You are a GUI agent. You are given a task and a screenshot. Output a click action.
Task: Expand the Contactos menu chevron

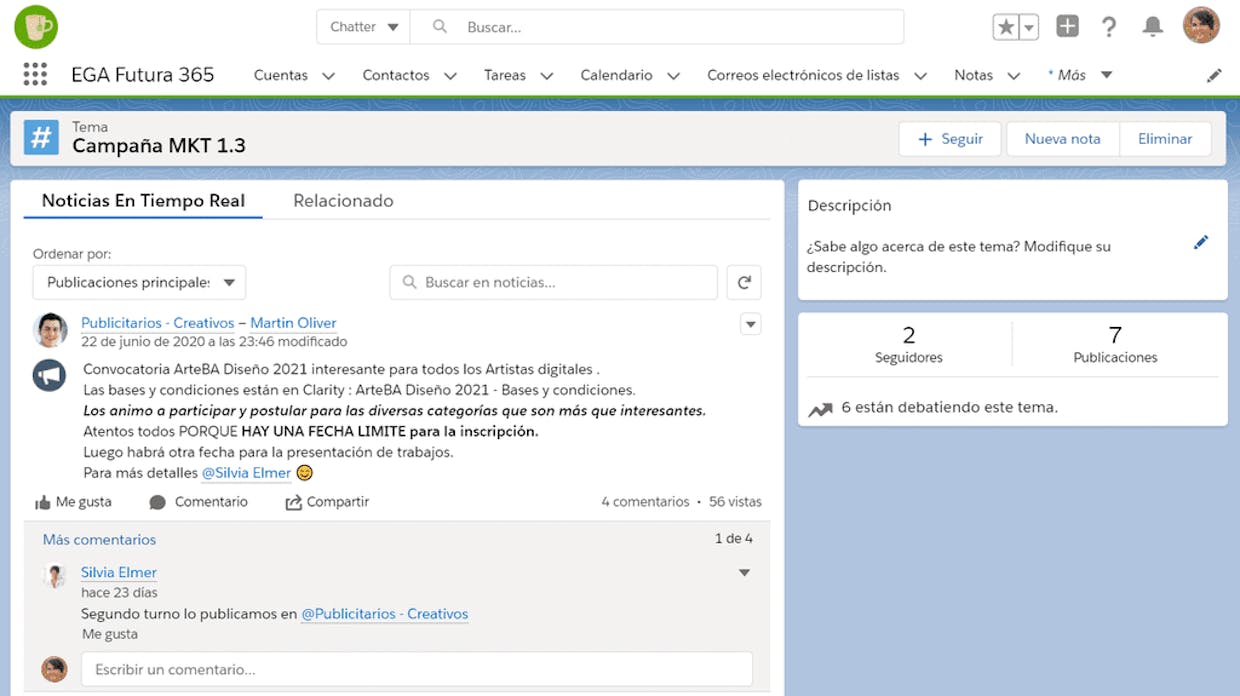[x=450, y=75]
